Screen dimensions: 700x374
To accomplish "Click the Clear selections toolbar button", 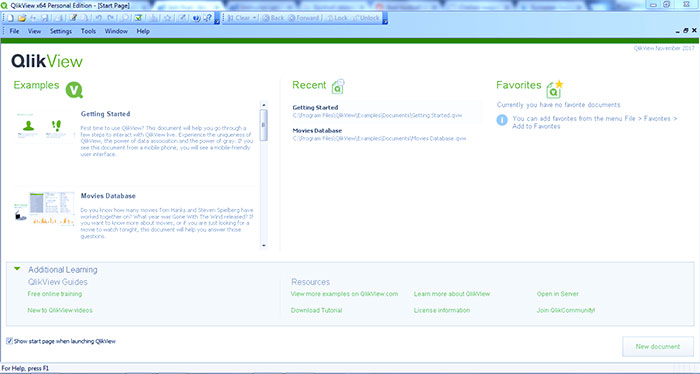I will tap(239, 18).
